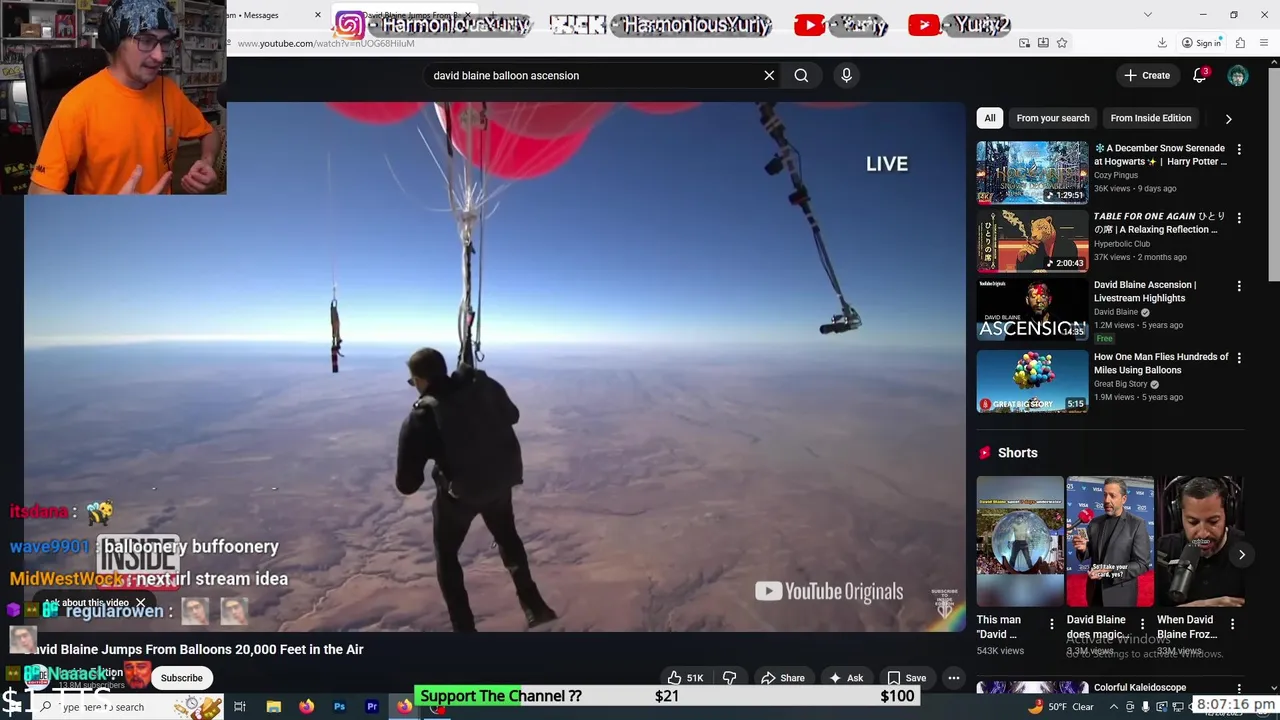
Task: Close the Messages browser tab
Action: tap(318, 15)
